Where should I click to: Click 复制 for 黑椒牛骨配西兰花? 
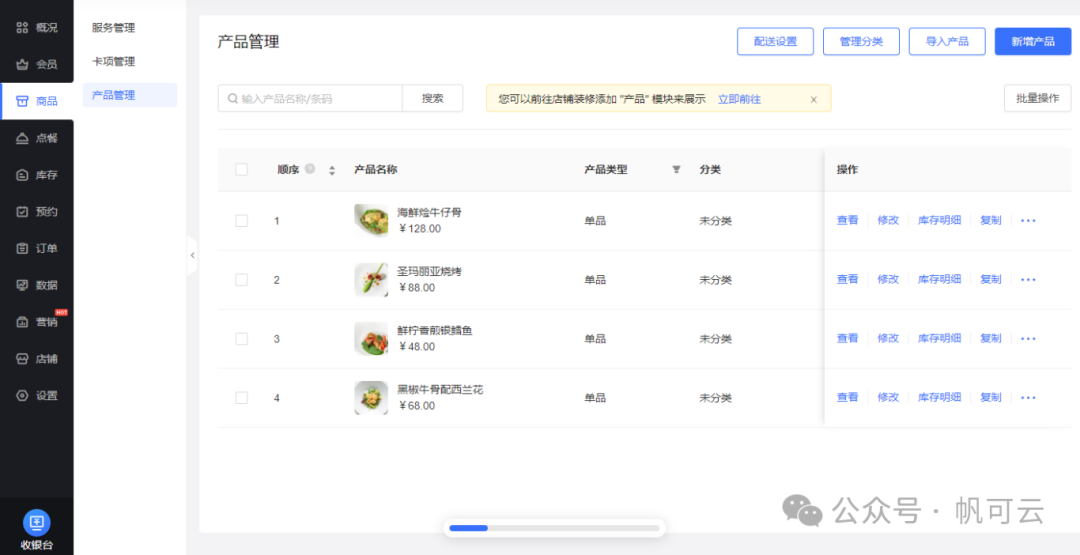pyautogui.click(x=990, y=397)
